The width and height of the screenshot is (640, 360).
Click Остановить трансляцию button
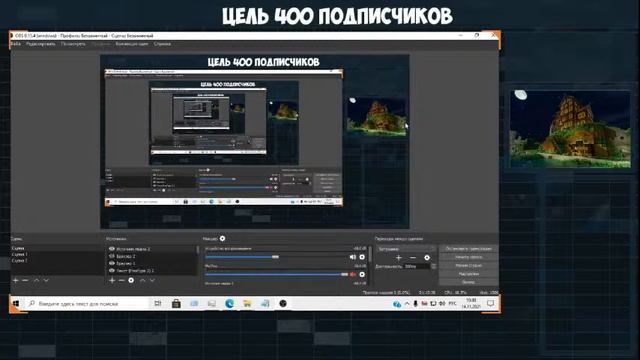469,249
